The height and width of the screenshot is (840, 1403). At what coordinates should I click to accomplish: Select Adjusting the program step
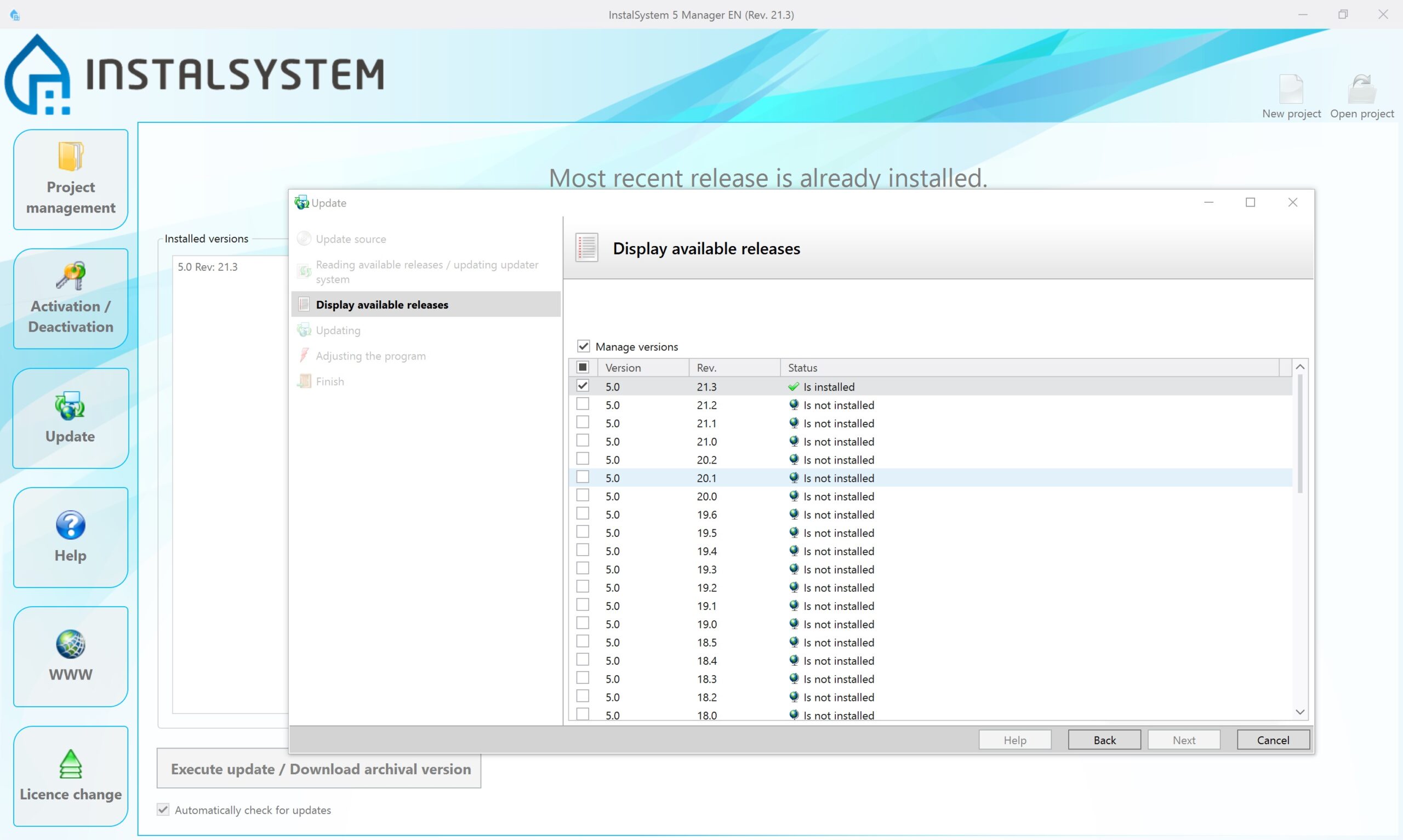click(426, 356)
